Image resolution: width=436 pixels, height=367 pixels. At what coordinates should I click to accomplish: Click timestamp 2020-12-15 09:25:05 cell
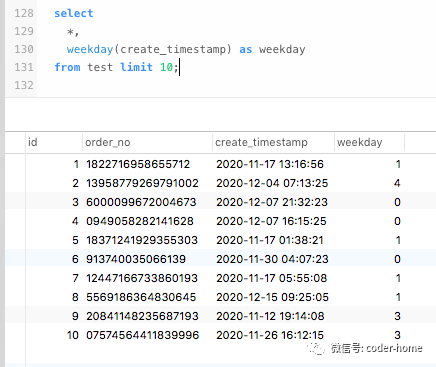(x=272, y=297)
